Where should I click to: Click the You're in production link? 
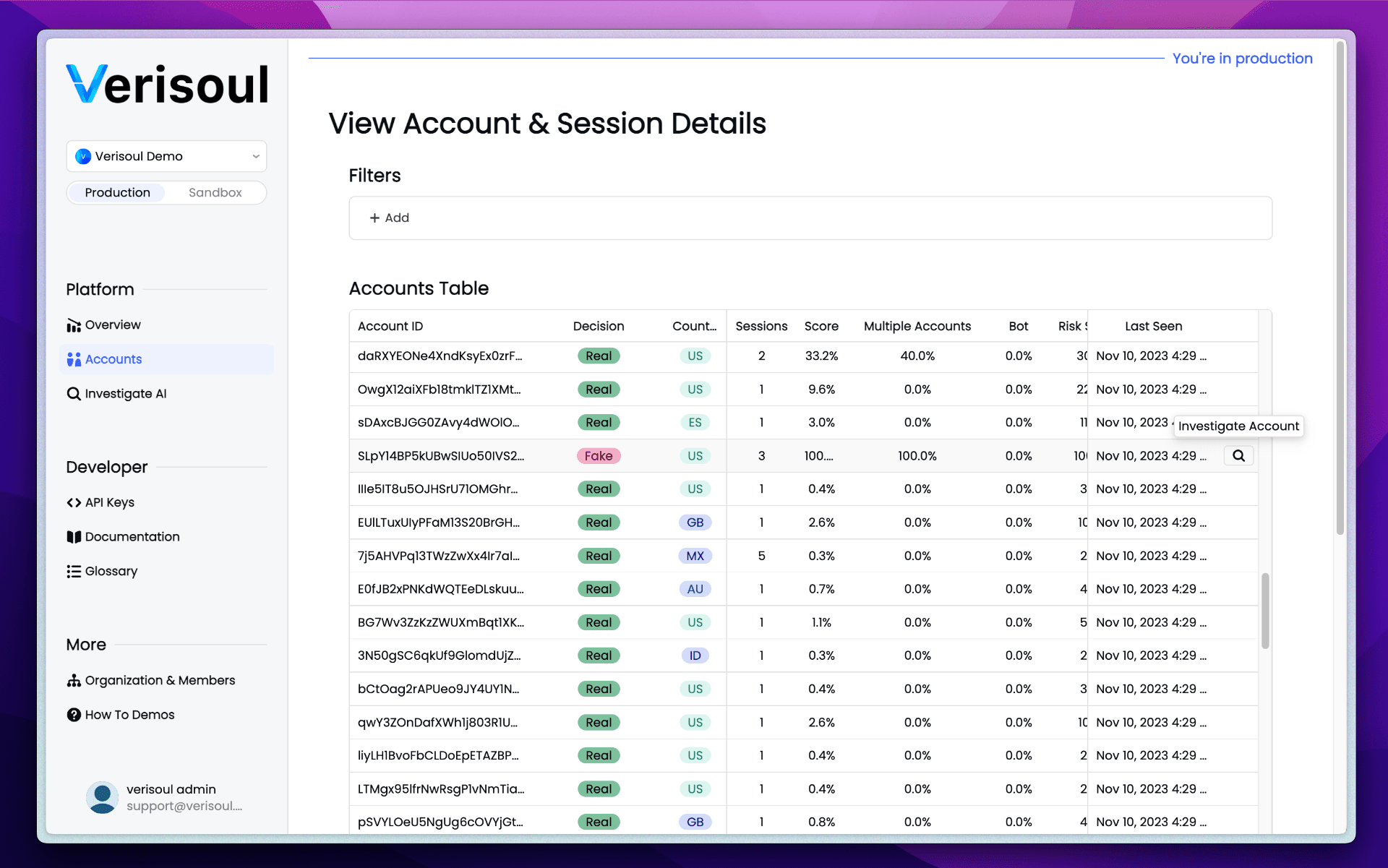coord(1242,59)
